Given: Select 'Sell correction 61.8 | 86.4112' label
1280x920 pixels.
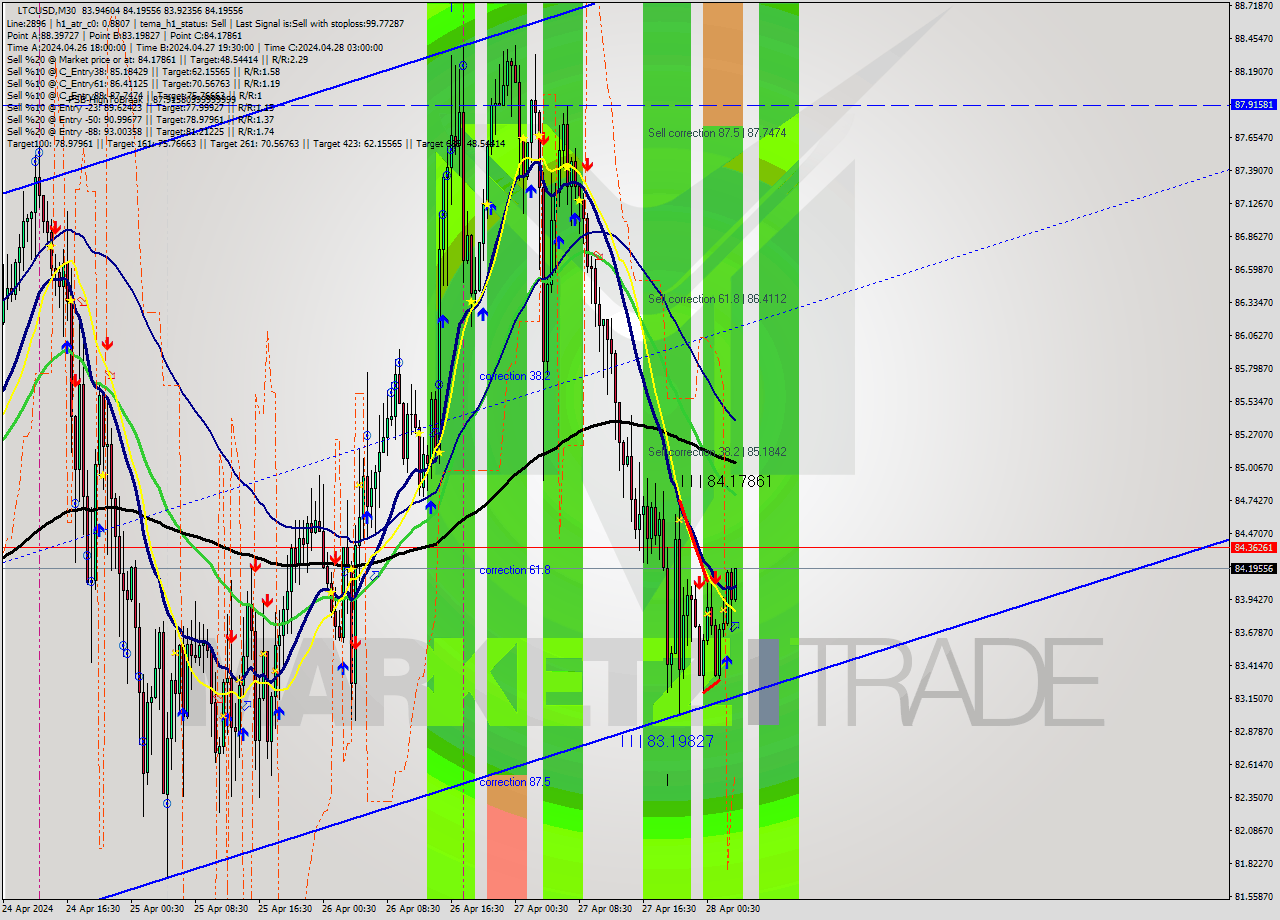Looking at the screenshot, I should (716, 298).
